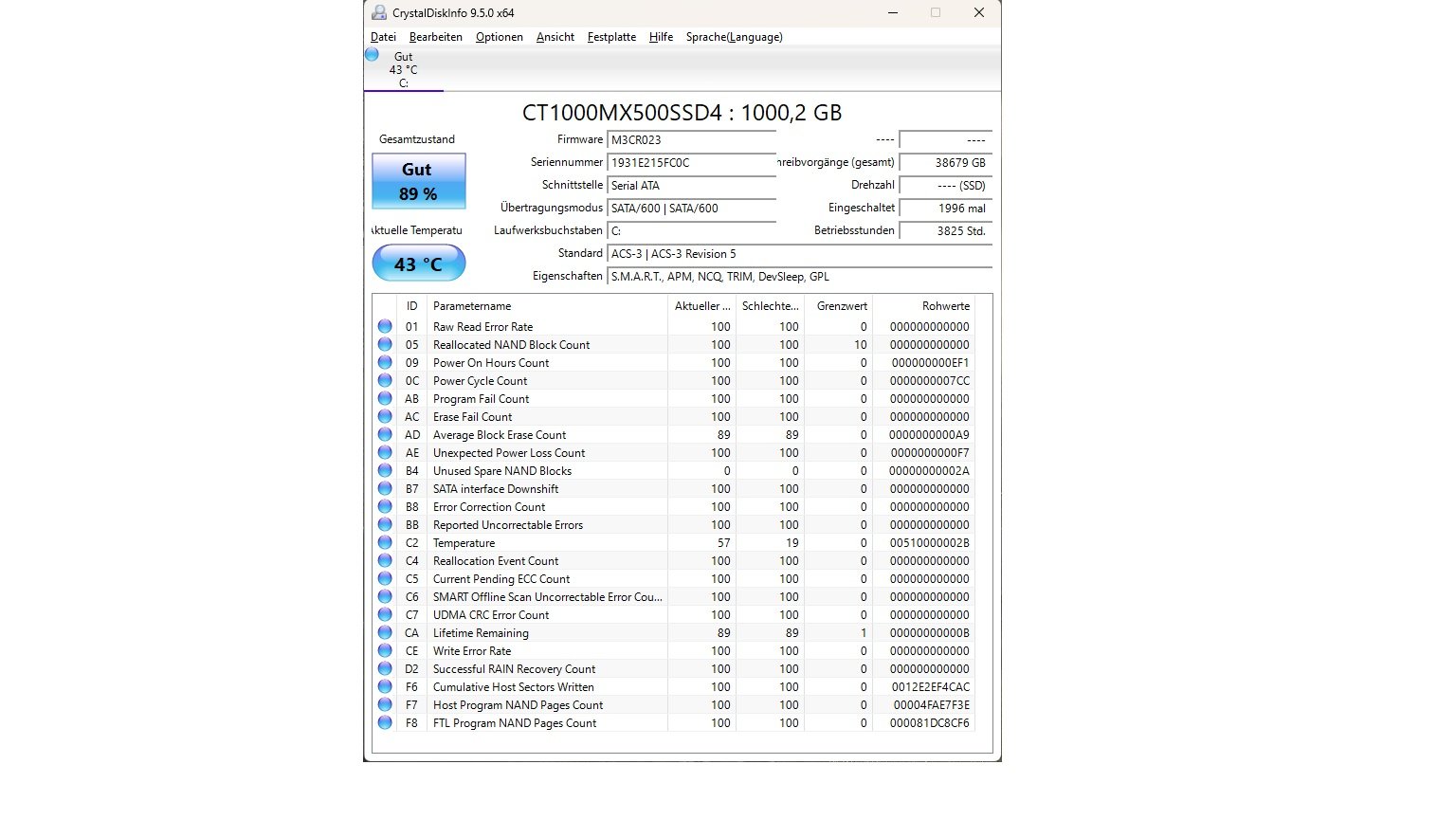Click the raw value 00004FAE7F3E
Image resolution: width=1456 pixels, height=819 pixels.
pyautogui.click(x=932, y=704)
